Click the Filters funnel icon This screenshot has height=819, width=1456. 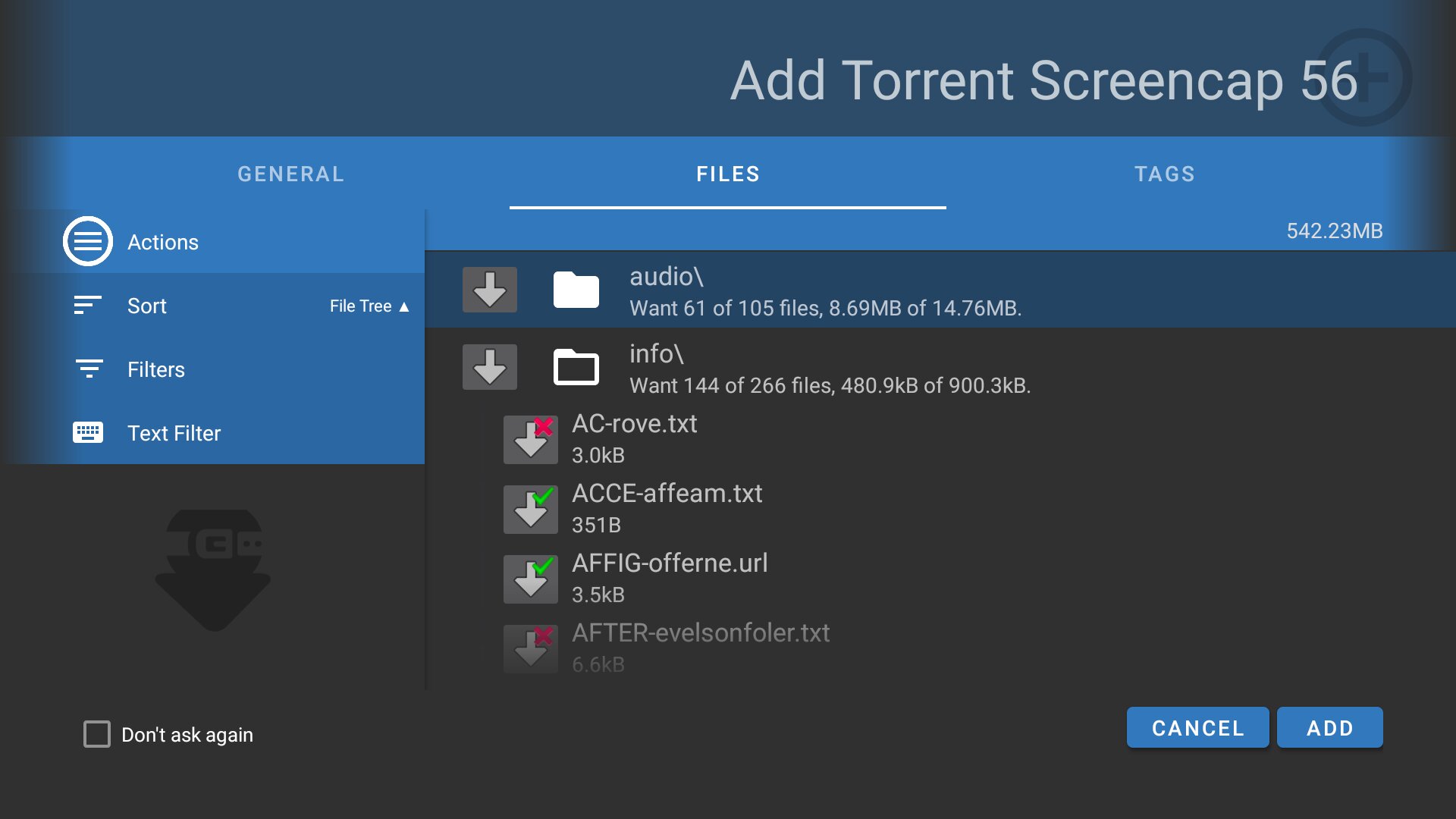point(89,369)
